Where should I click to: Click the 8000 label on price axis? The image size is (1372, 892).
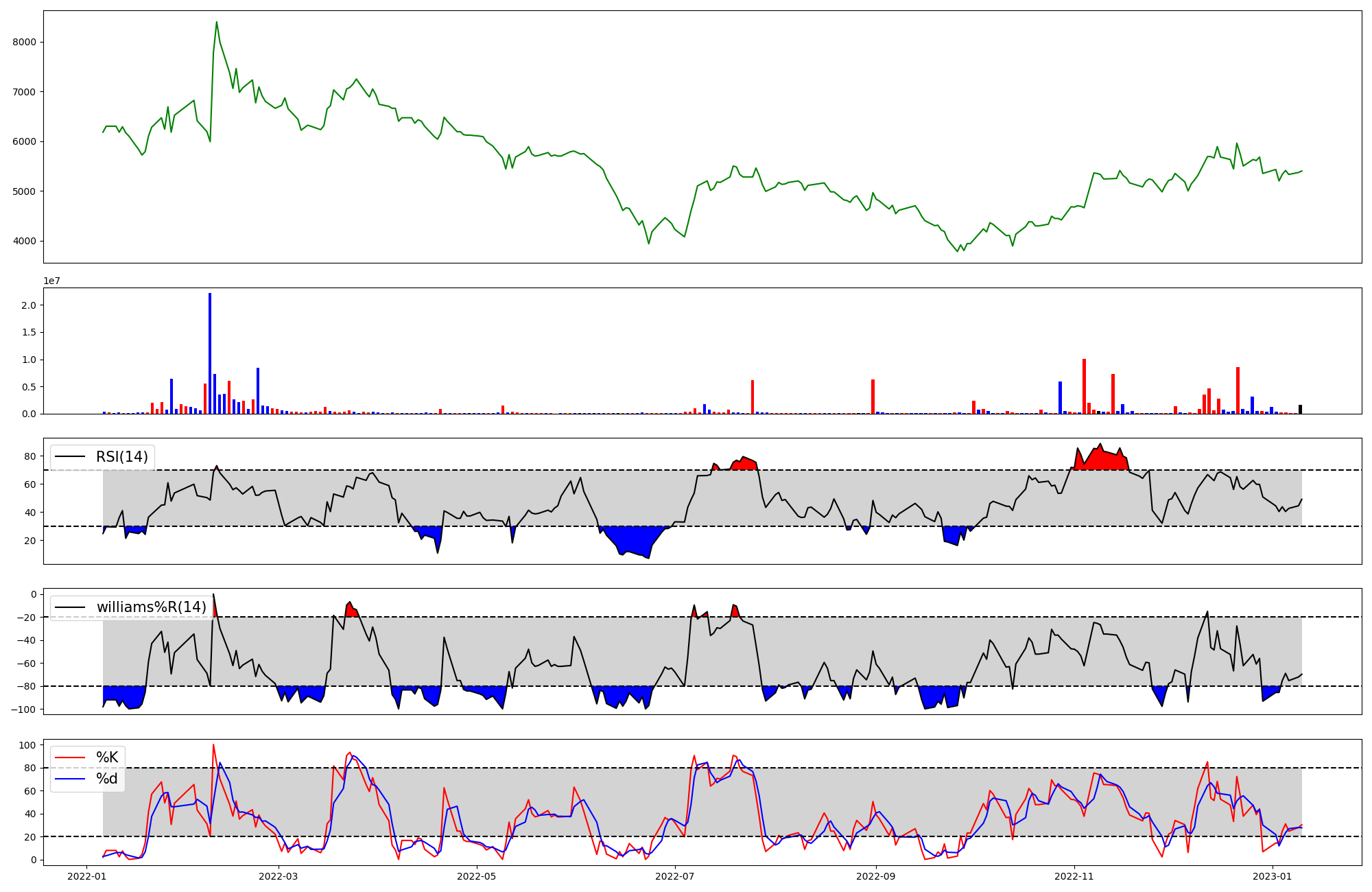pyautogui.click(x=24, y=42)
